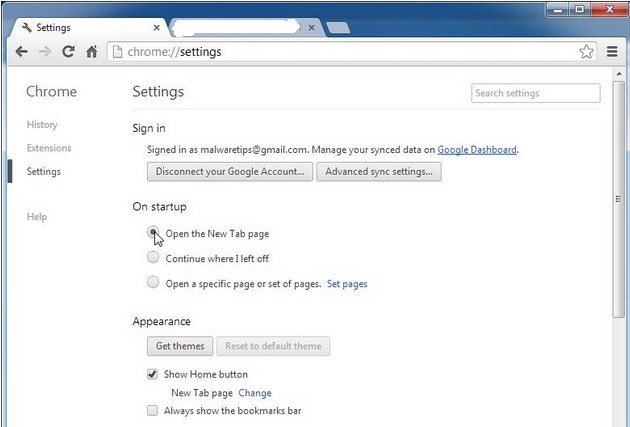Screen dimensions: 630x427
Task: Select Open the New Tab page
Action: (153, 232)
